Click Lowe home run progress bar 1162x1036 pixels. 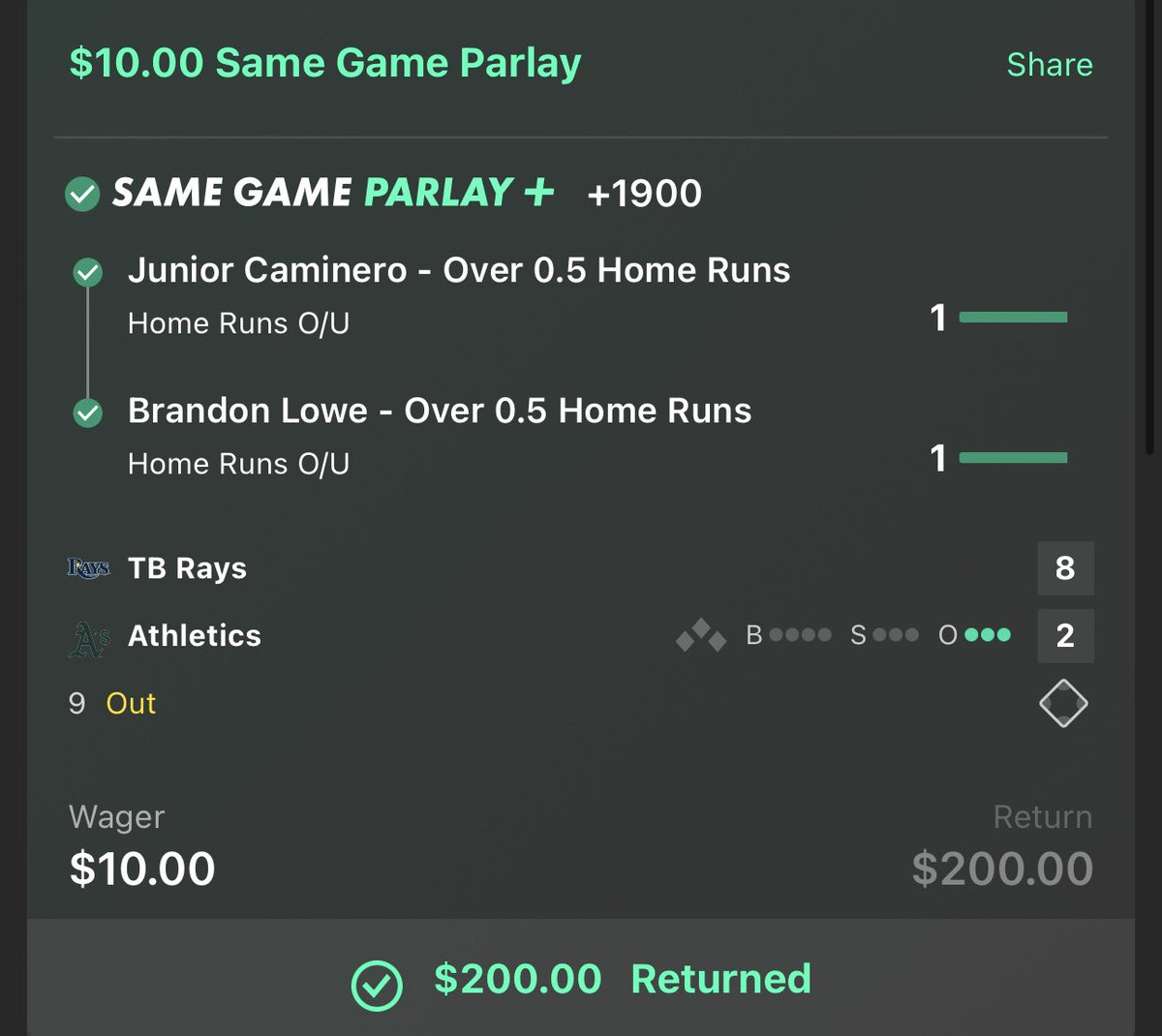click(1013, 457)
